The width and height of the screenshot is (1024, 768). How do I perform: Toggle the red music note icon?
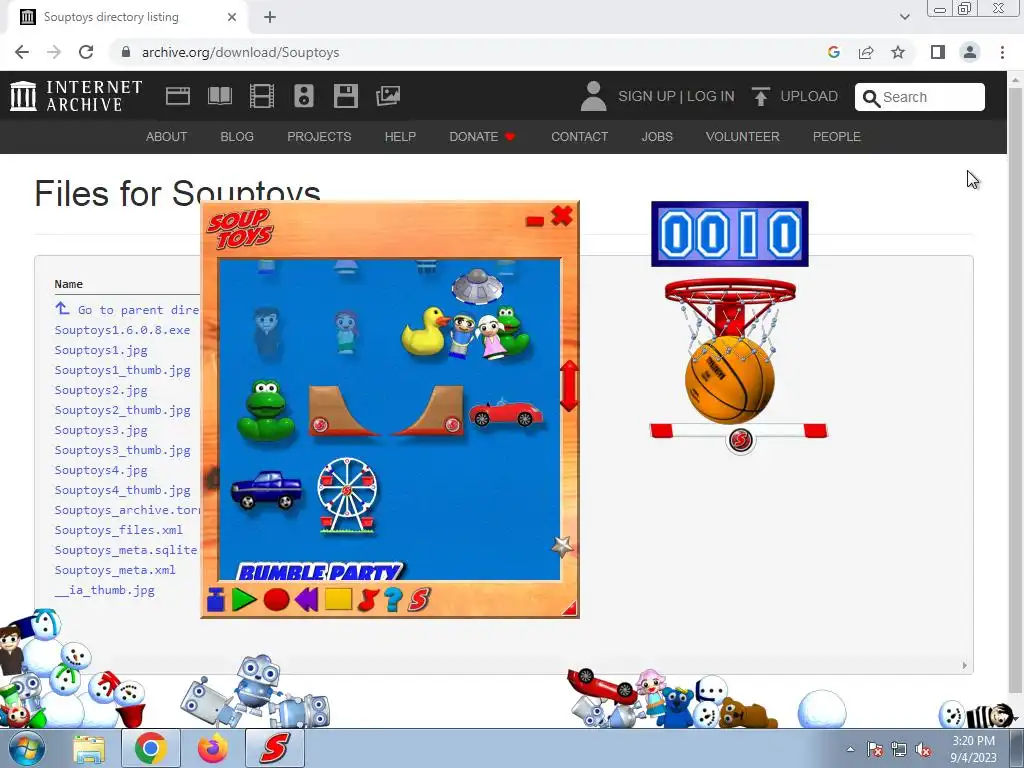(x=368, y=600)
